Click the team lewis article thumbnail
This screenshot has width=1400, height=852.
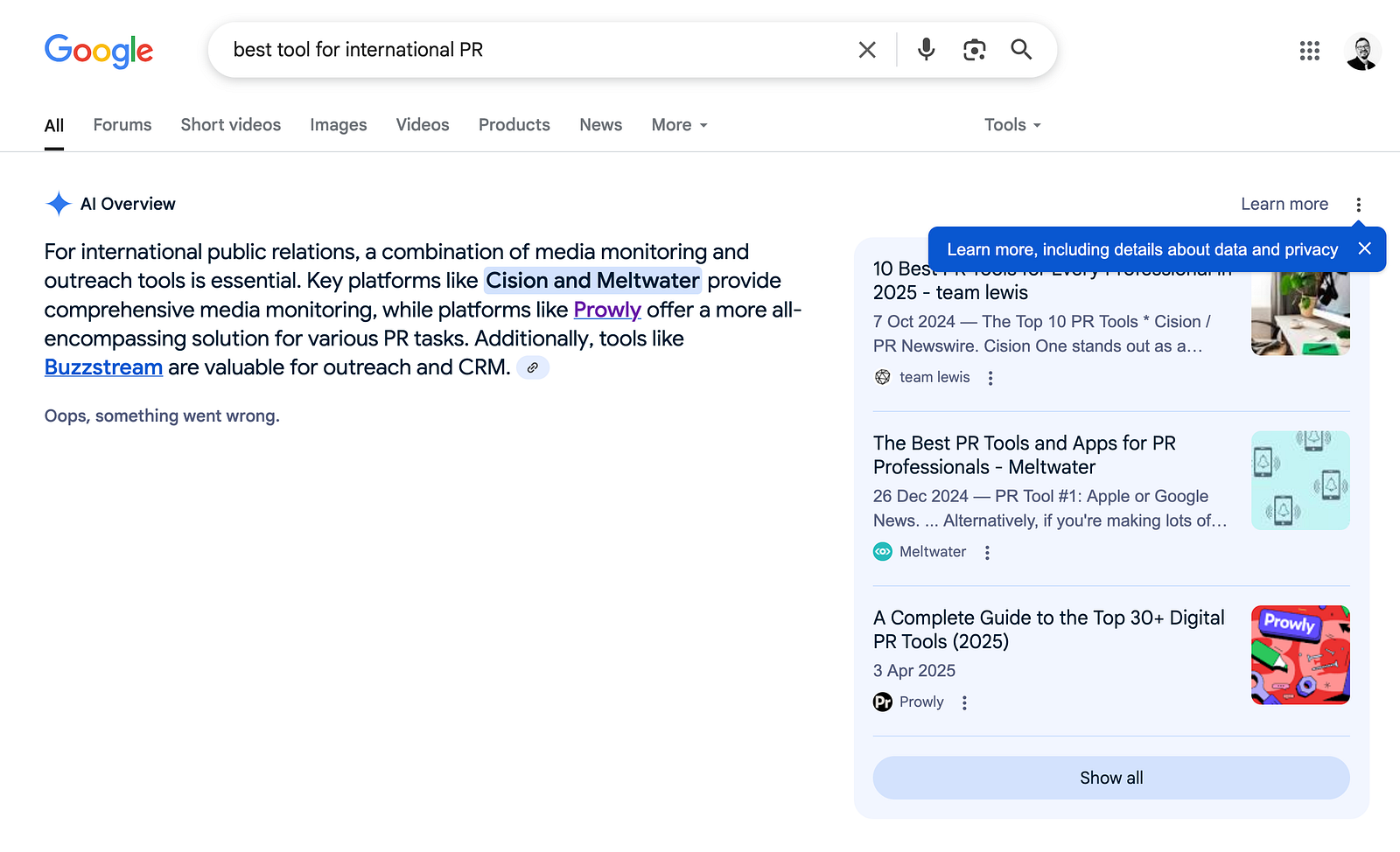1300,306
